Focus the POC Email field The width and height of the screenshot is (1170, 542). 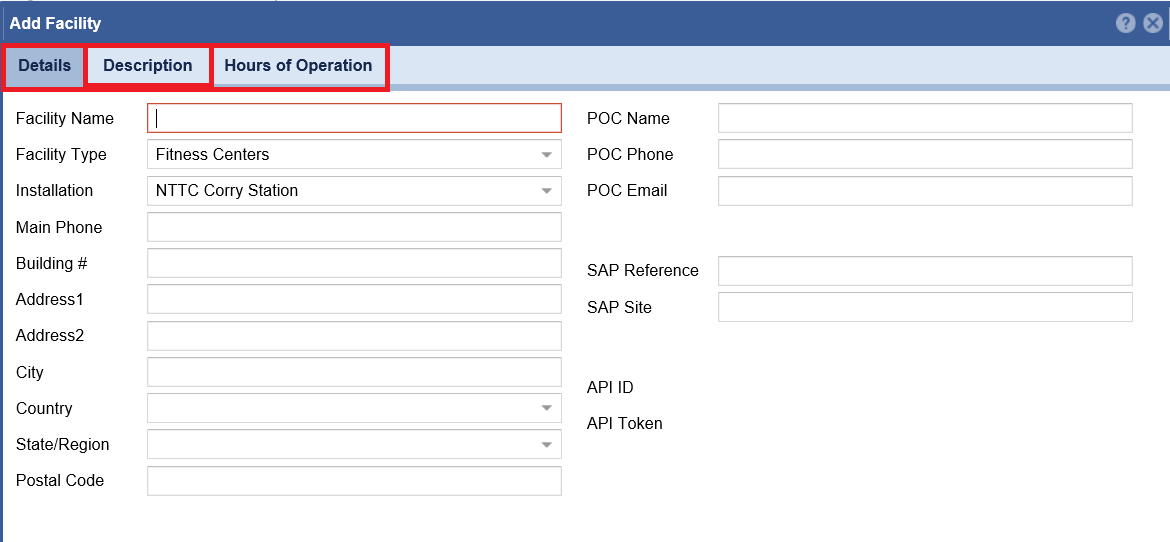click(x=925, y=190)
